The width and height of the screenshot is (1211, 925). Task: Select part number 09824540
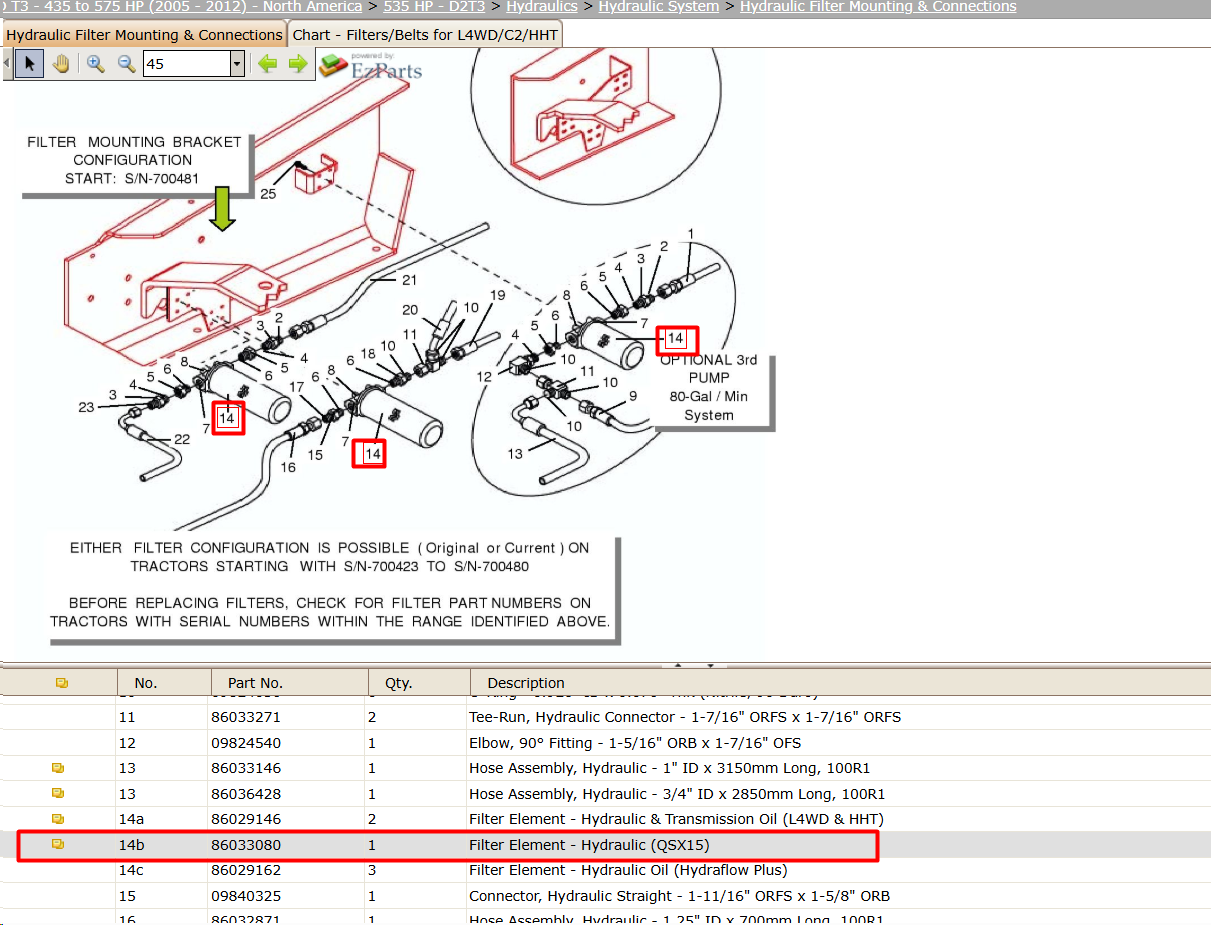(x=245, y=743)
